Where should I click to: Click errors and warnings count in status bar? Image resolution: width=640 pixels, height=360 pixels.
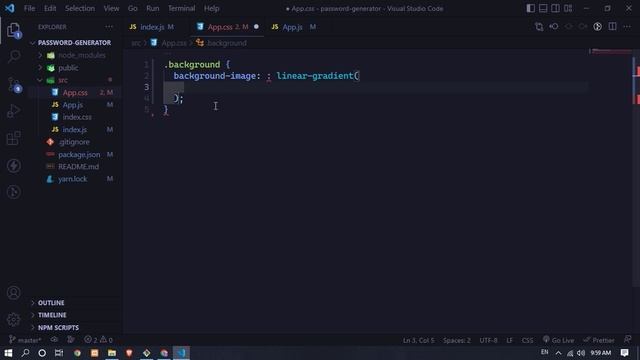click(x=98, y=340)
